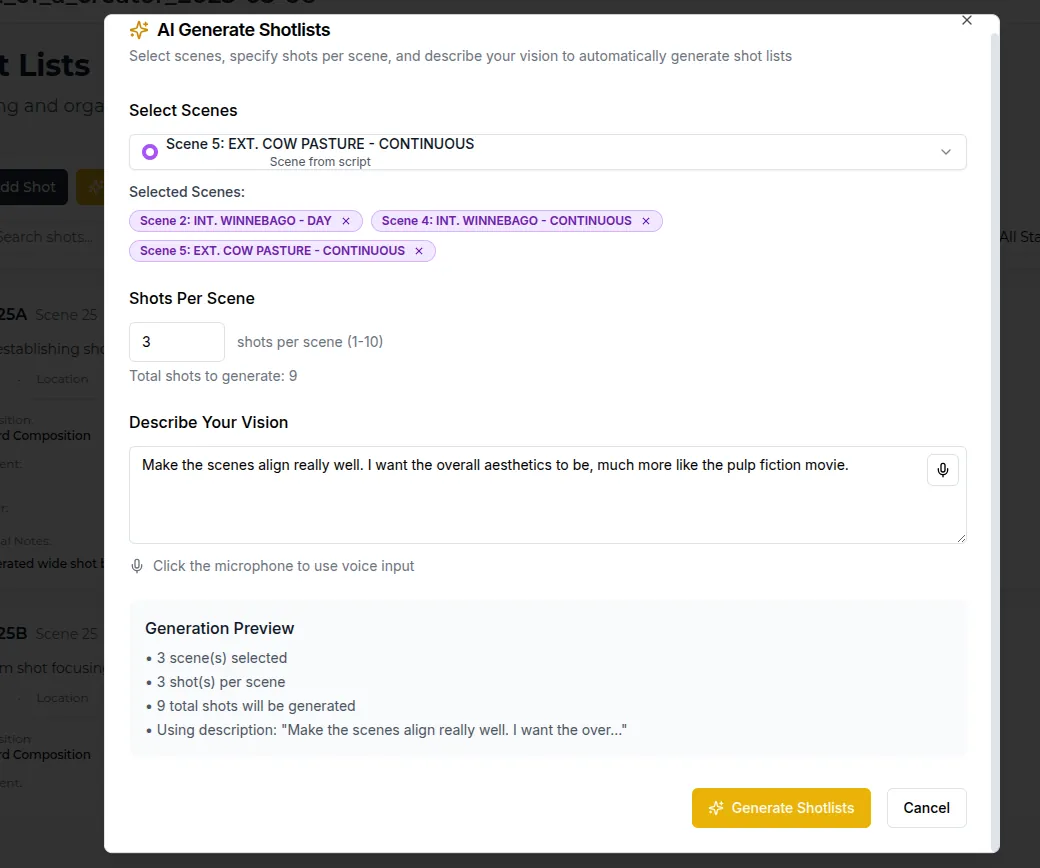Close the AI Generate Shotlists dialog
Screen dimensions: 1040x868
coord(967,20)
